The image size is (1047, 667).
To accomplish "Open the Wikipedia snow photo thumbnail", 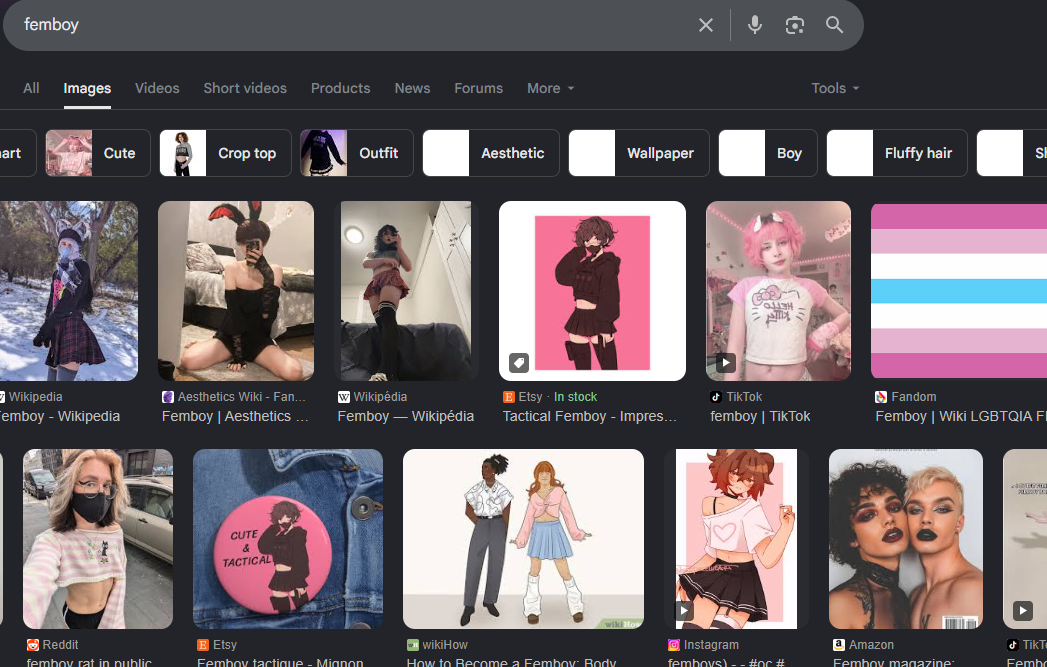I will pos(69,291).
